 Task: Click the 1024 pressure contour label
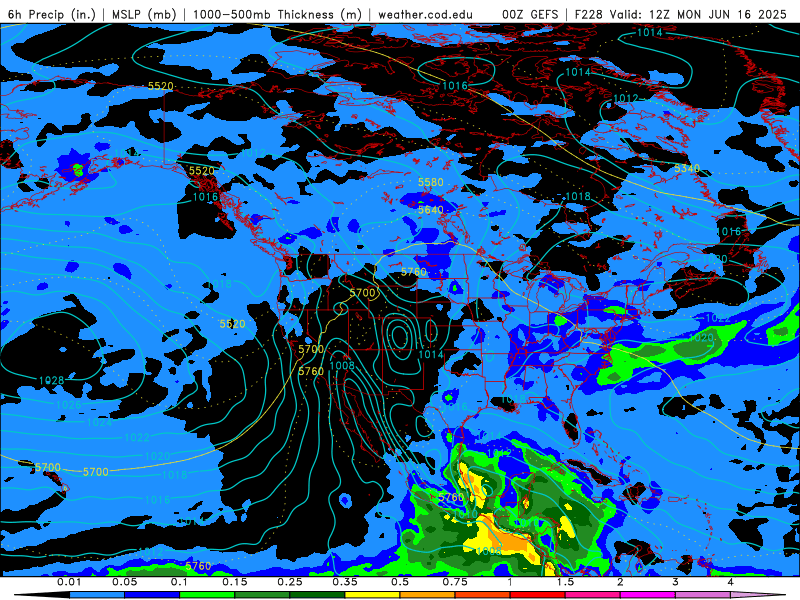[99, 422]
